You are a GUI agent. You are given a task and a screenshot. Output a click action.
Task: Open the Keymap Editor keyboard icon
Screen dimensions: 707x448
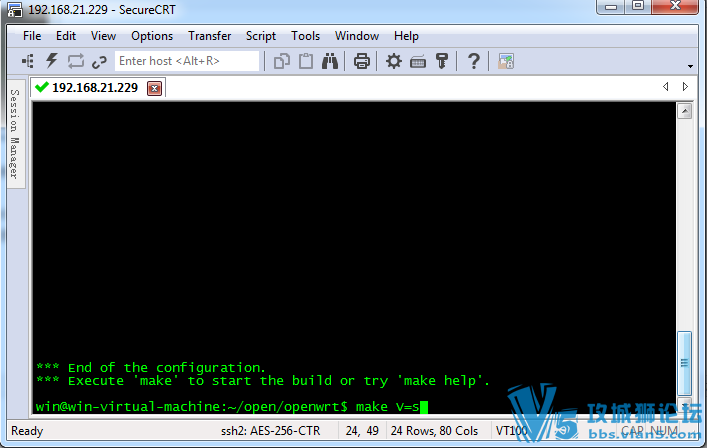point(418,62)
